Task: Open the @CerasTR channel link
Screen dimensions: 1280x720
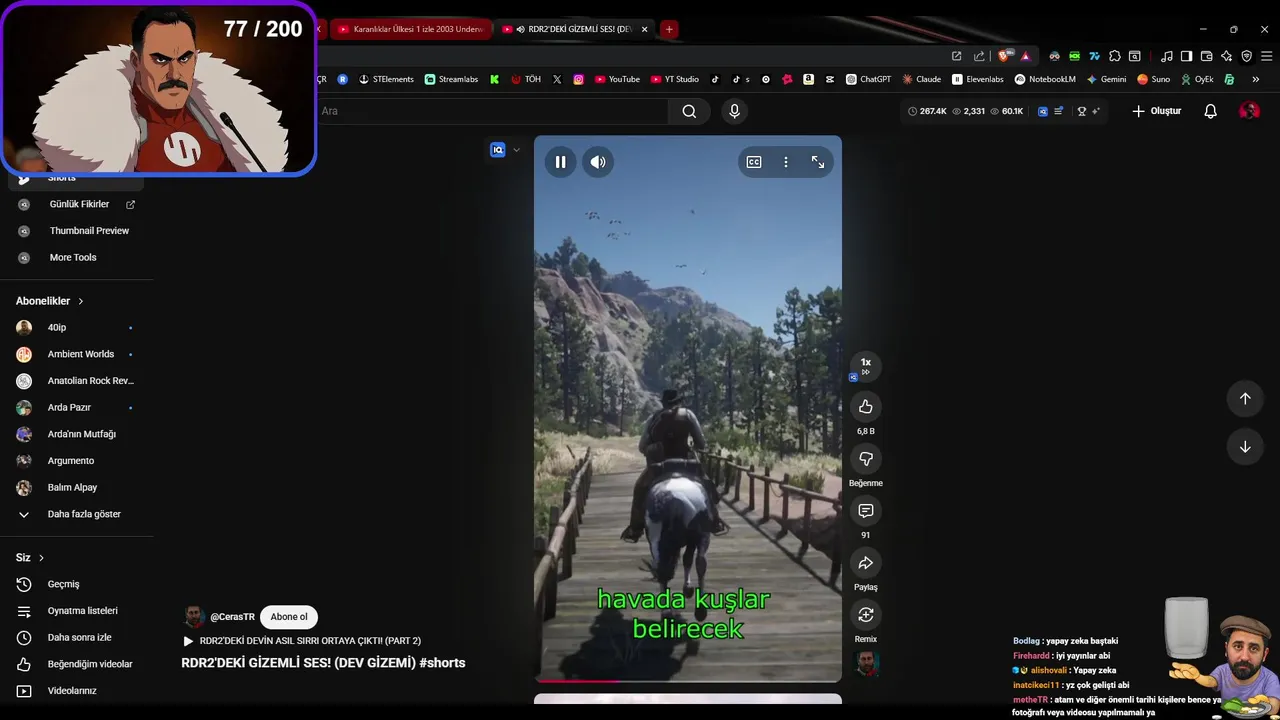Action: [x=232, y=617]
